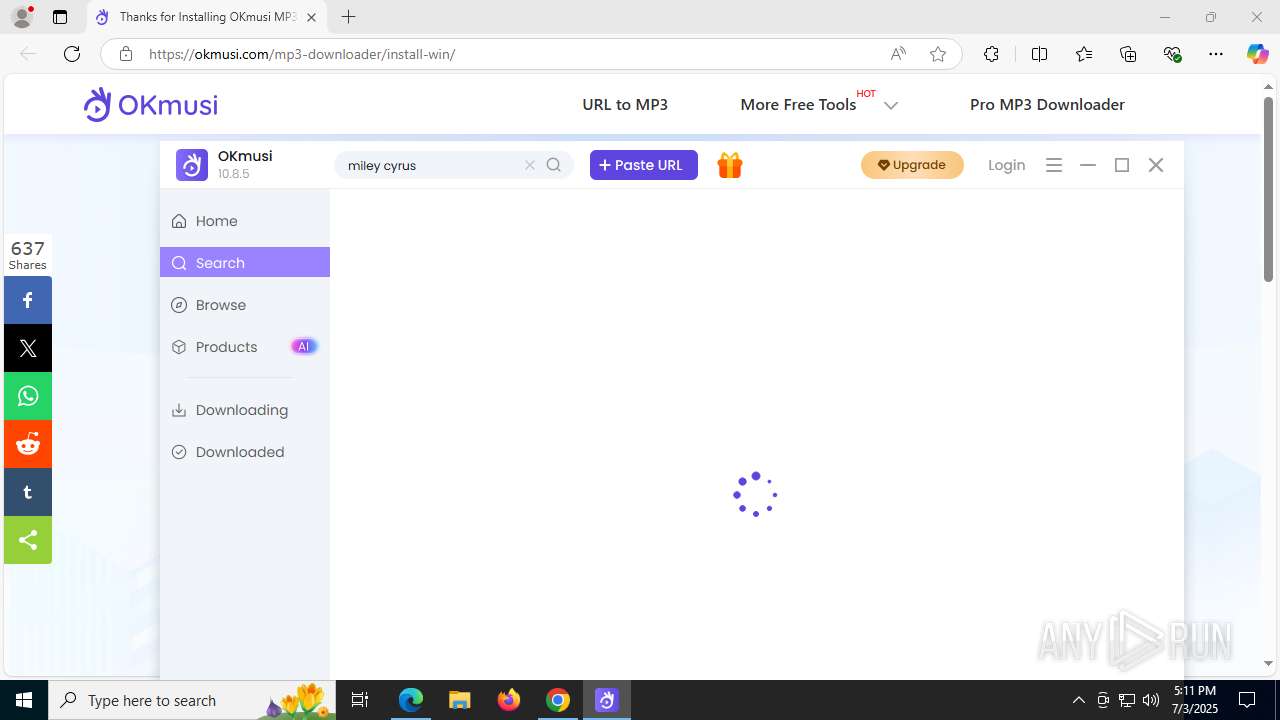
Task: Share on X (Twitter)
Action: coord(28,348)
